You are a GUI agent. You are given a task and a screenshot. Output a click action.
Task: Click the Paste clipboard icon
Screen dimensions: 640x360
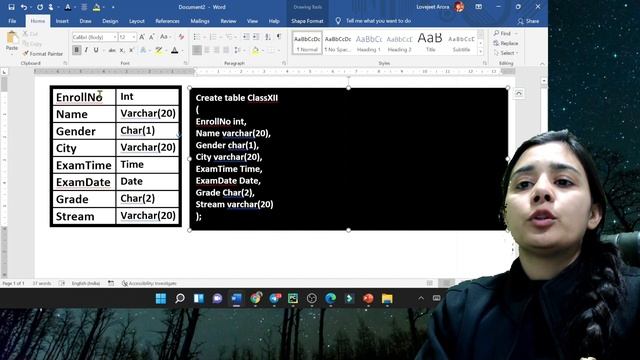click(x=12, y=38)
